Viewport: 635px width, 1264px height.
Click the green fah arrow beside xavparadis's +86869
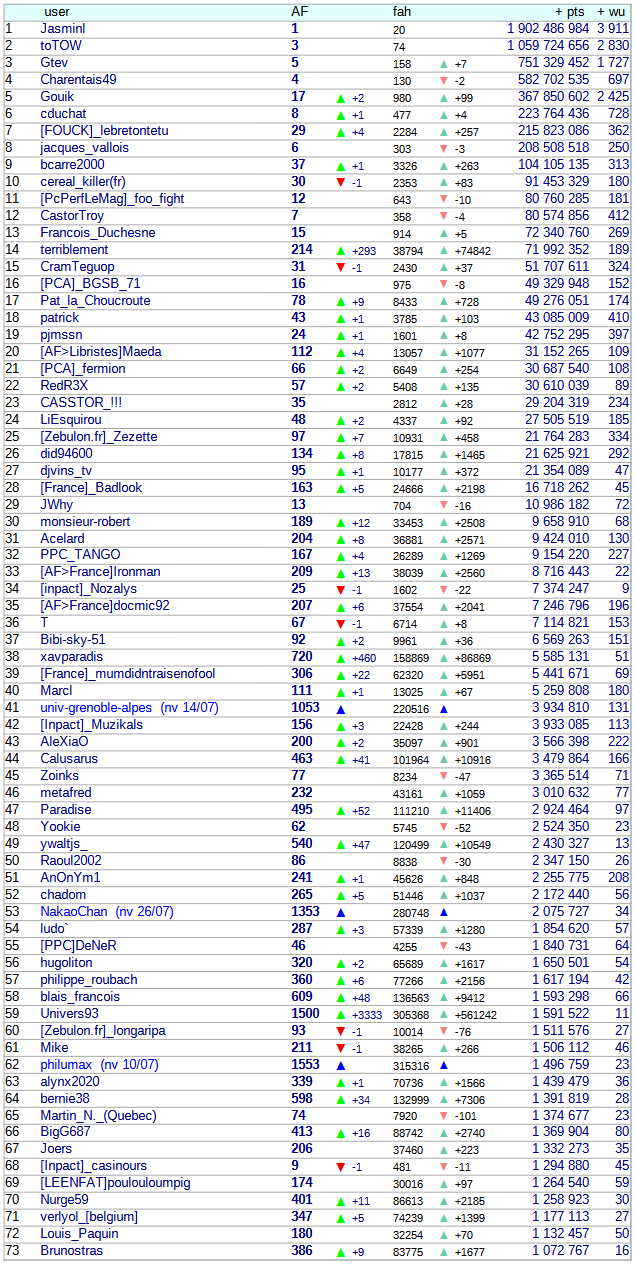point(444,658)
